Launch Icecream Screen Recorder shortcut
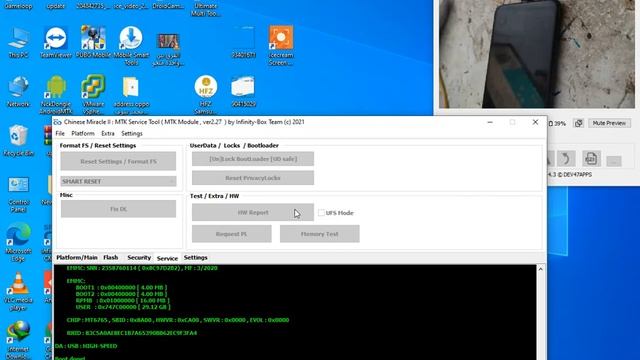Viewport: 640px width, 360px height. click(281, 46)
